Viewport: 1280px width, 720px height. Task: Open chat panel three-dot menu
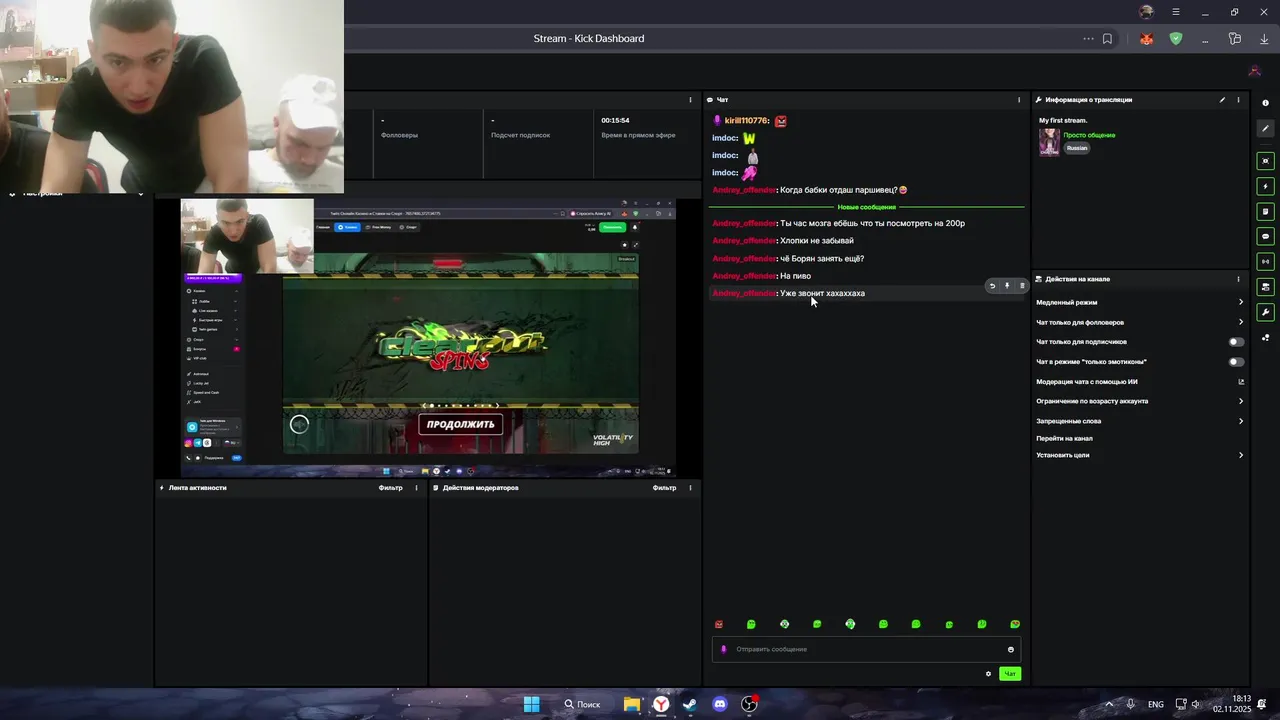click(x=1019, y=100)
